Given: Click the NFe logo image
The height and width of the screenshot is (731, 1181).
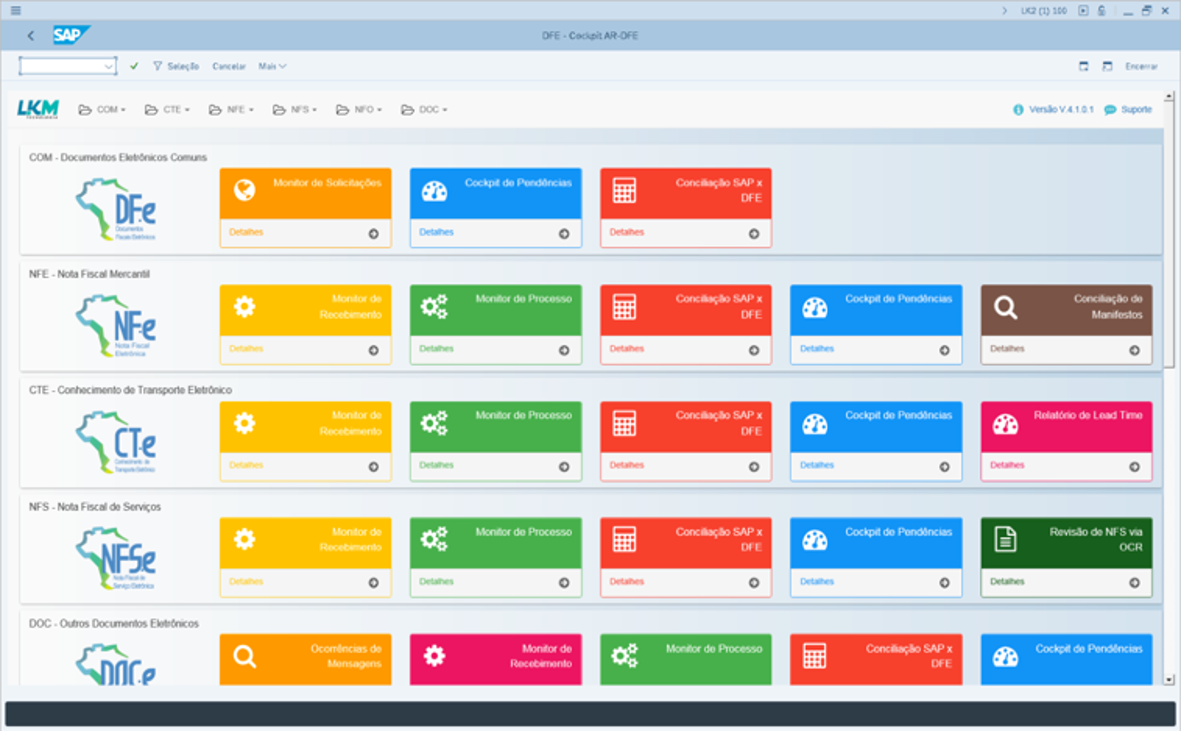Looking at the screenshot, I should [x=116, y=326].
